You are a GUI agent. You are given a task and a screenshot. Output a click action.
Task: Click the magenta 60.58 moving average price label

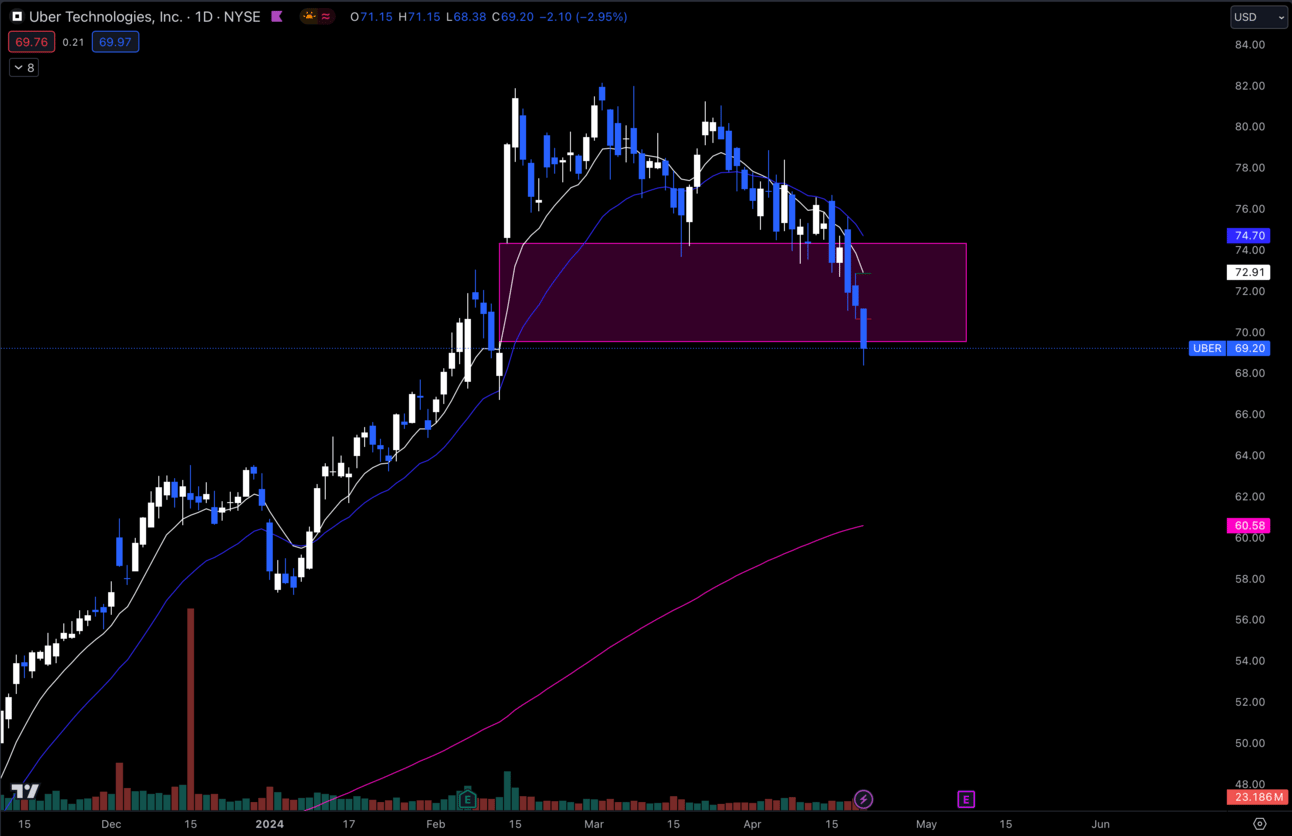tap(1249, 526)
